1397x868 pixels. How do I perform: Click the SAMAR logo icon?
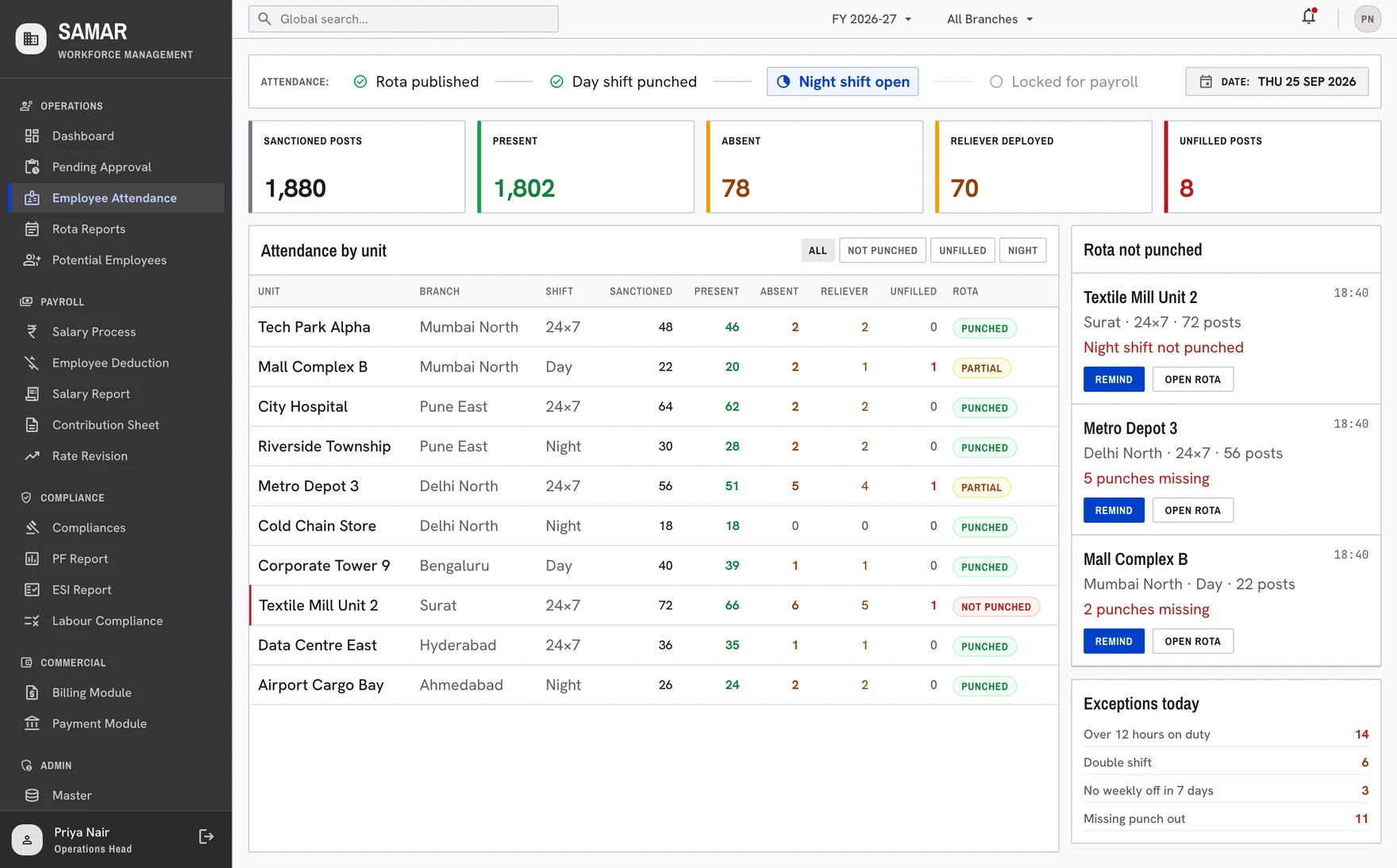click(x=31, y=39)
